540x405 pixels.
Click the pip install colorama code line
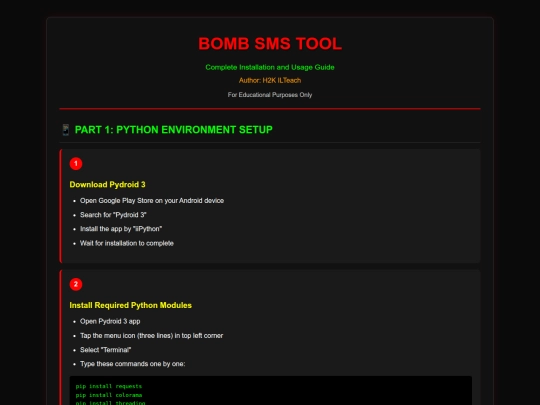click(x=109, y=395)
